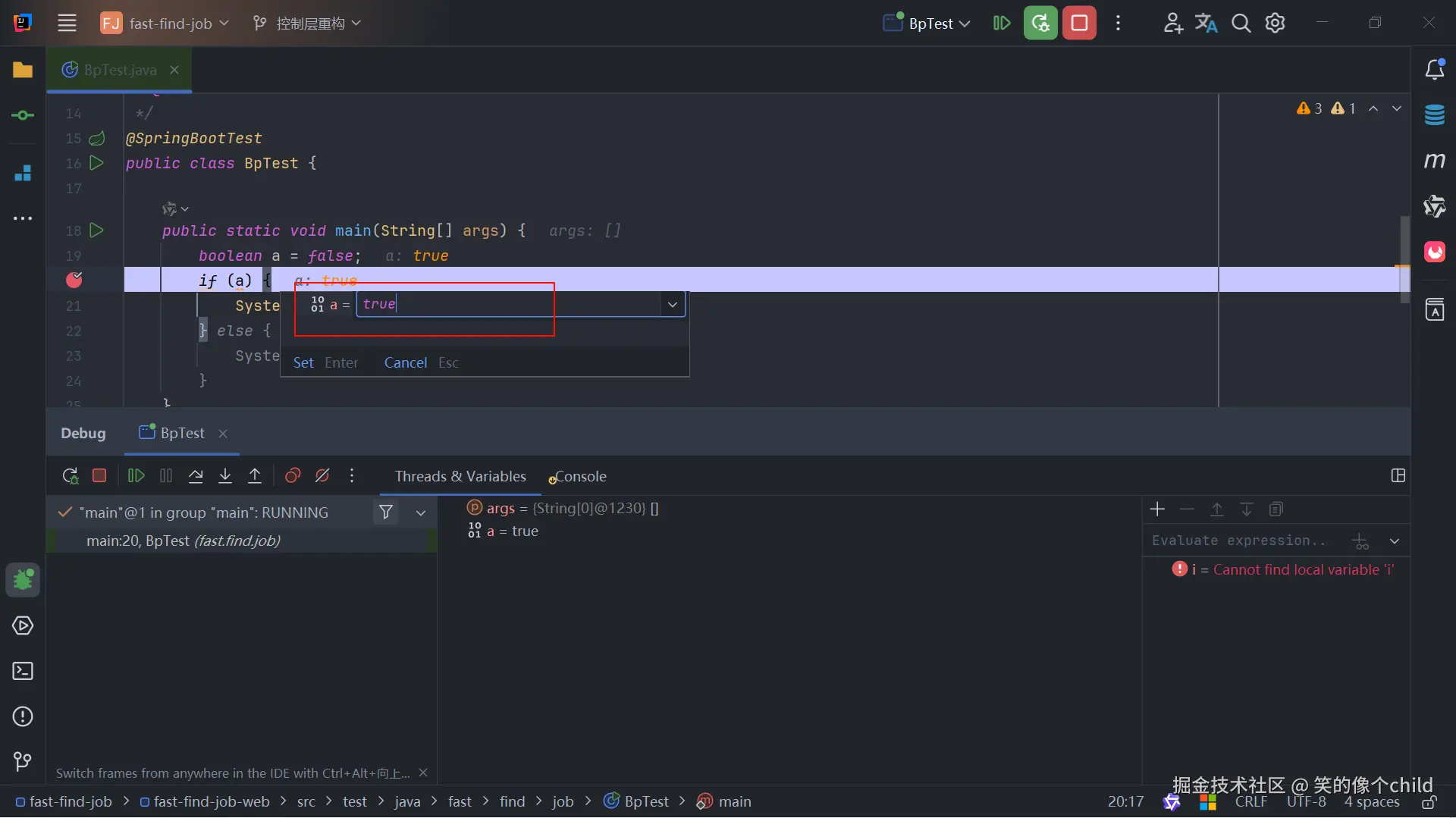Screen dimensions: 1456x818
Task: Click Cancel in Set Value popup
Action: pyautogui.click(x=405, y=362)
